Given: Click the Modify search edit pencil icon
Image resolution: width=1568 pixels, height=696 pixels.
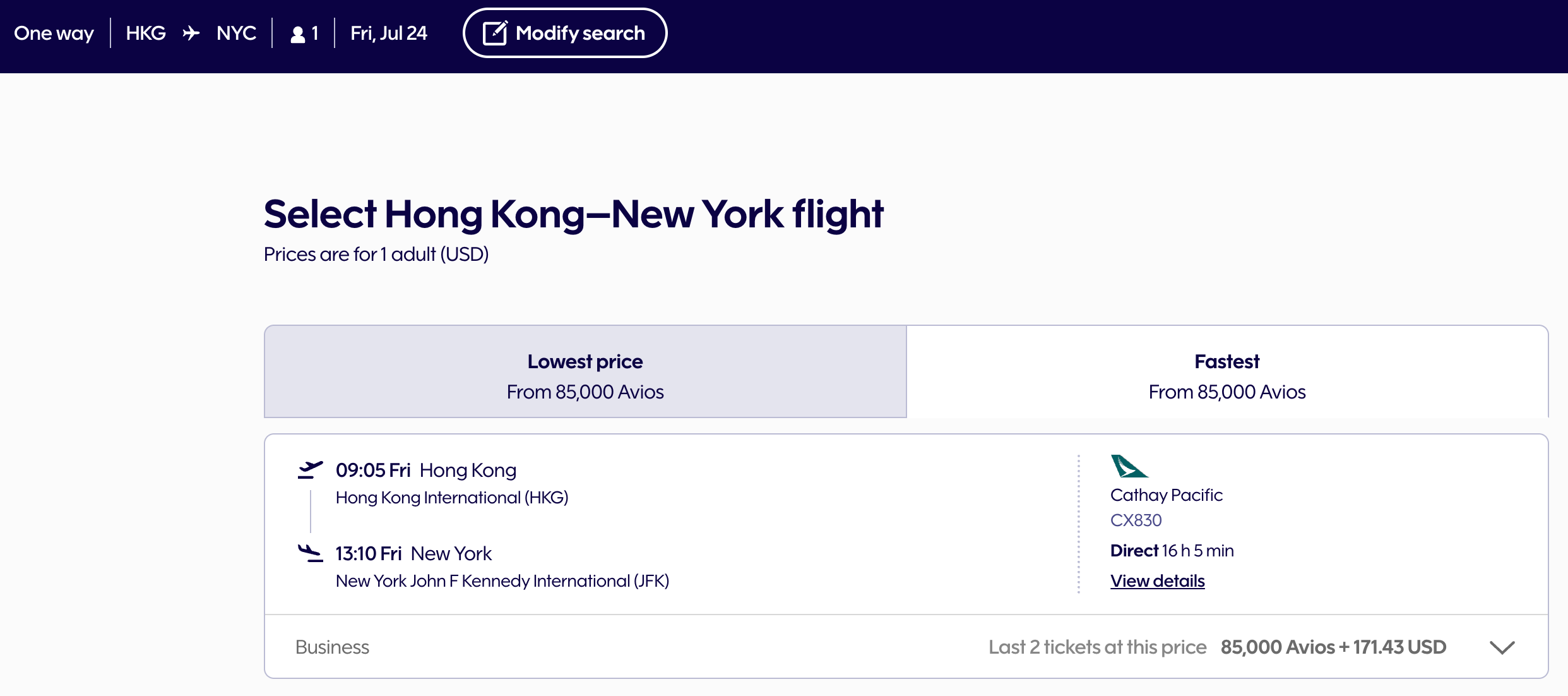Looking at the screenshot, I should tap(495, 33).
